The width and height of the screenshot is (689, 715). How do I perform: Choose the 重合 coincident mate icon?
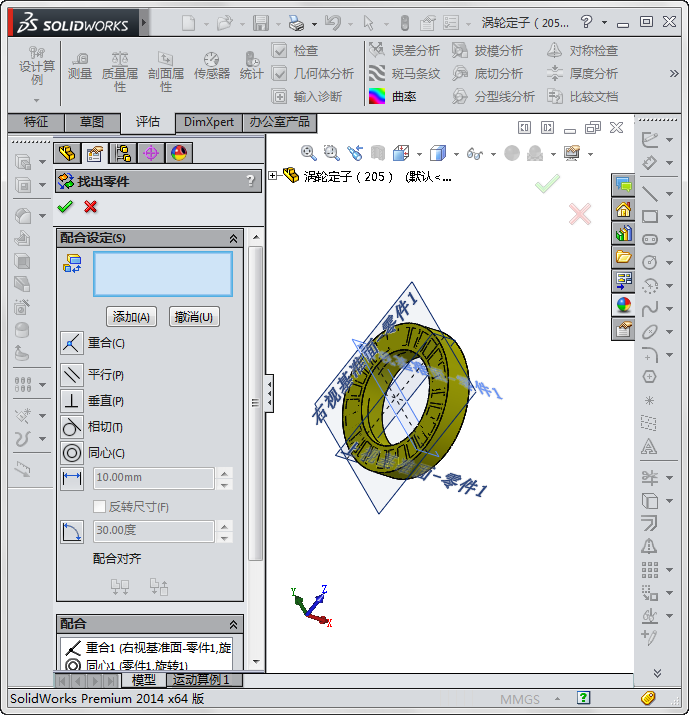tap(72, 343)
